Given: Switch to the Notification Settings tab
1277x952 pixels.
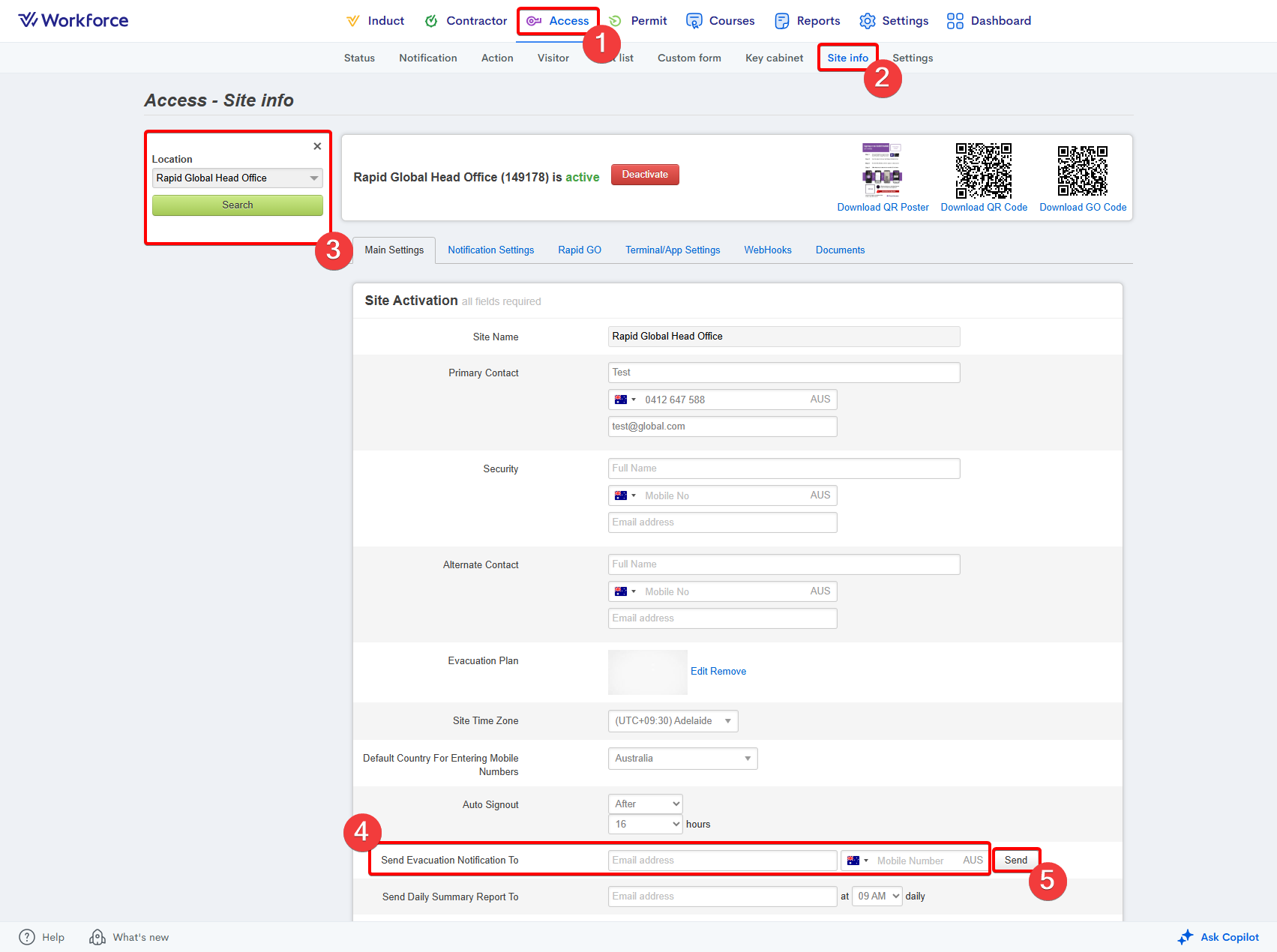Looking at the screenshot, I should point(490,250).
